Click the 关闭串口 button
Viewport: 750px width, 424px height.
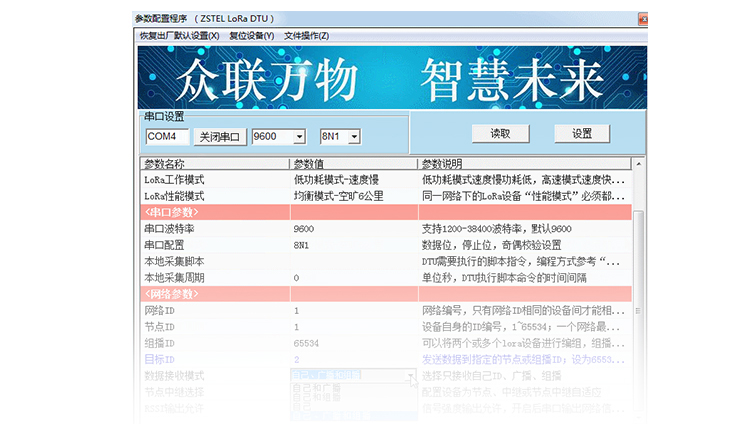[220, 137]
